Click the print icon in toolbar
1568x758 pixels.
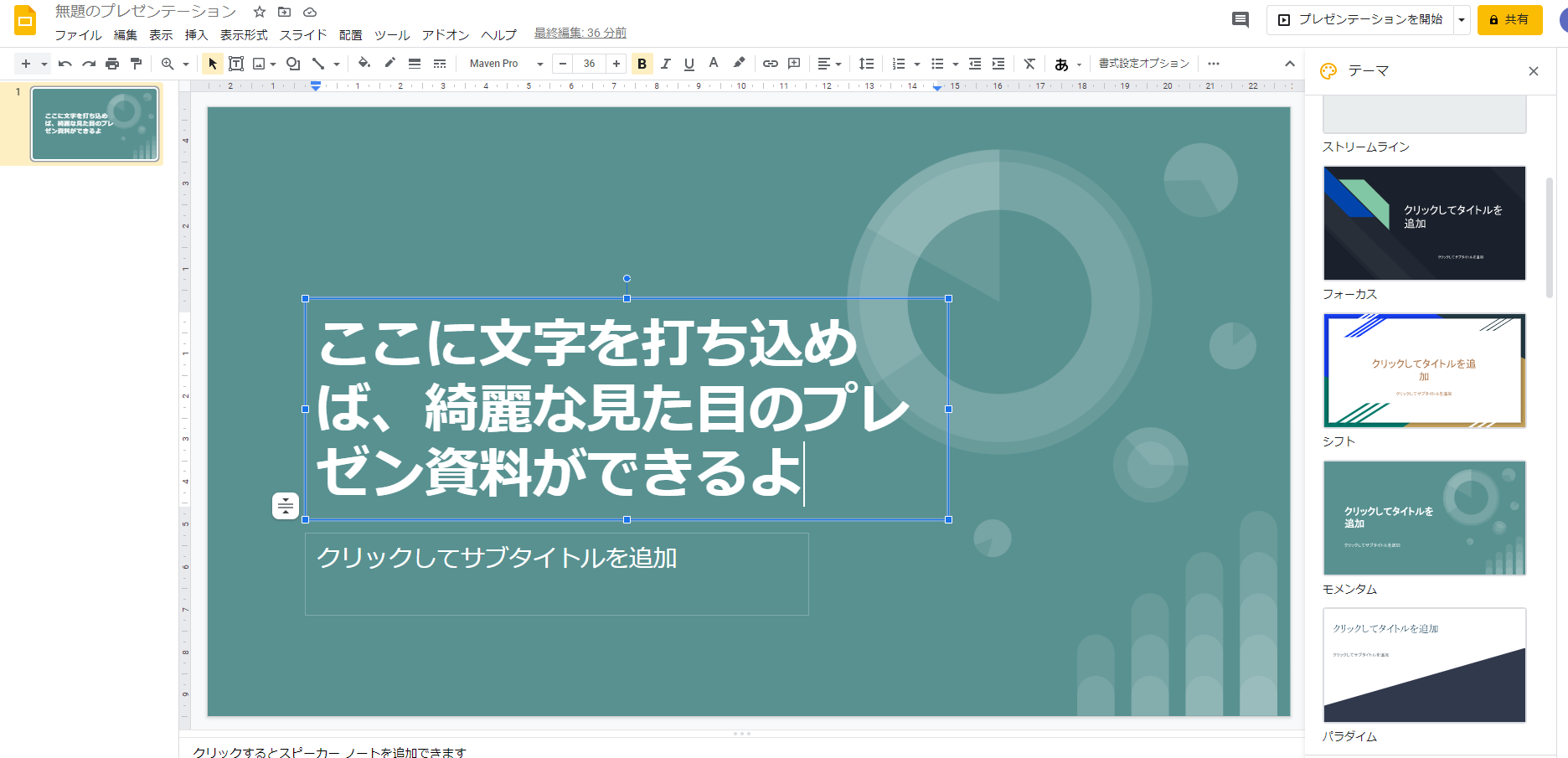[112, 64]
